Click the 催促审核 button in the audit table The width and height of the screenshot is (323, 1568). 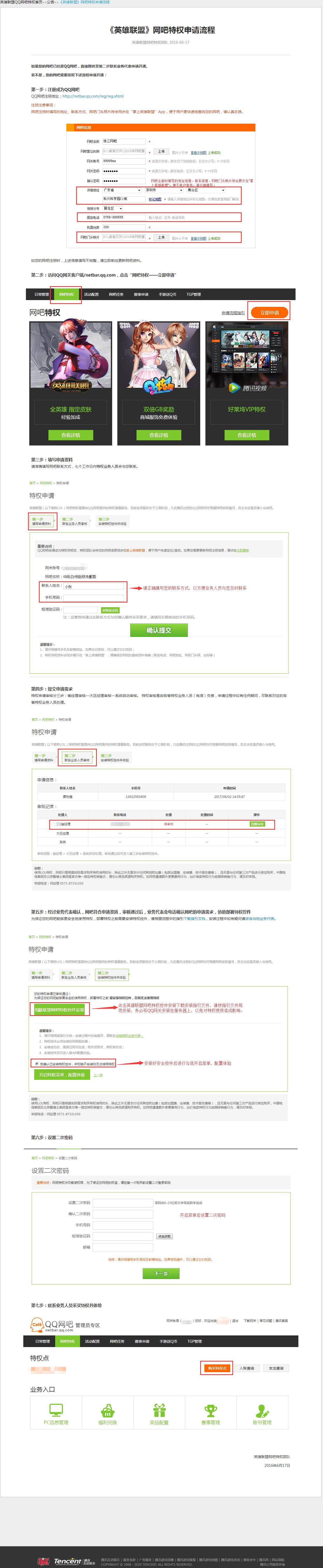coord(257,824)
